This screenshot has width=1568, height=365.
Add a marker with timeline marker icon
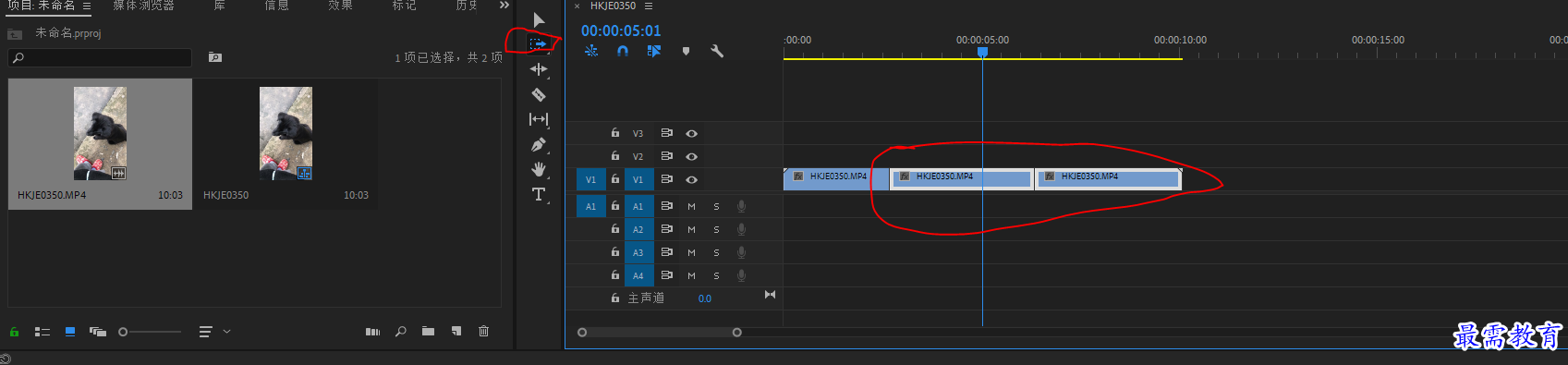[686, 51]
